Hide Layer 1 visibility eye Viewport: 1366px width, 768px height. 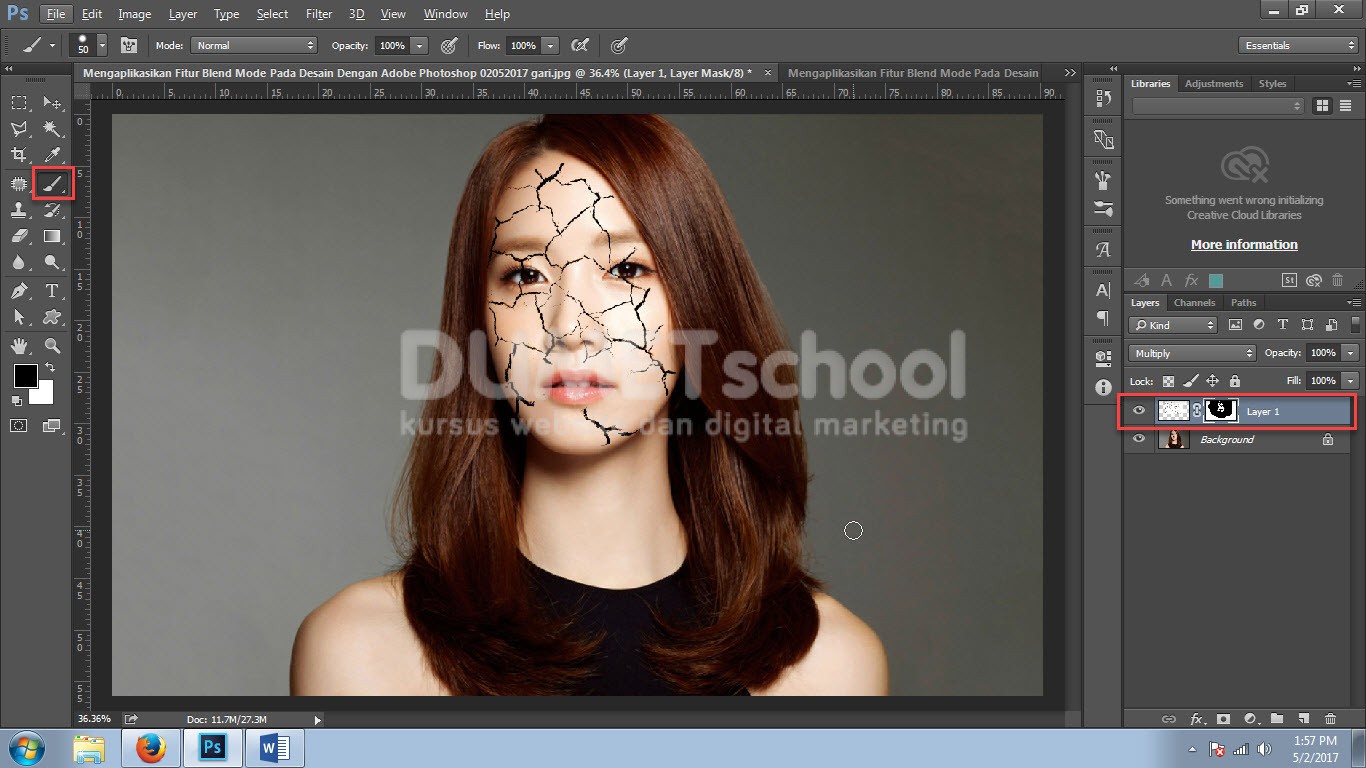coord(1139,411)
